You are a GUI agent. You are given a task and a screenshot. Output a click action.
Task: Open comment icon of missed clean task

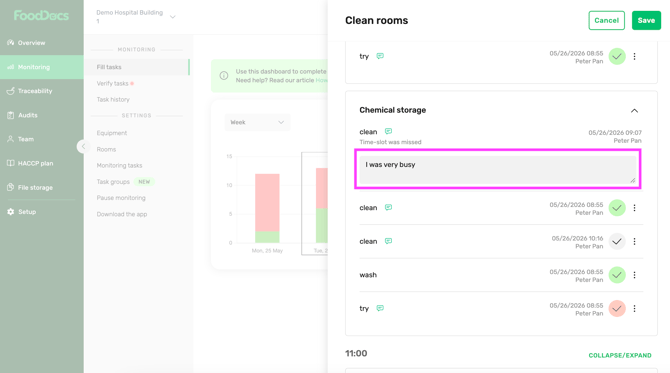click(x=388, y=131)
